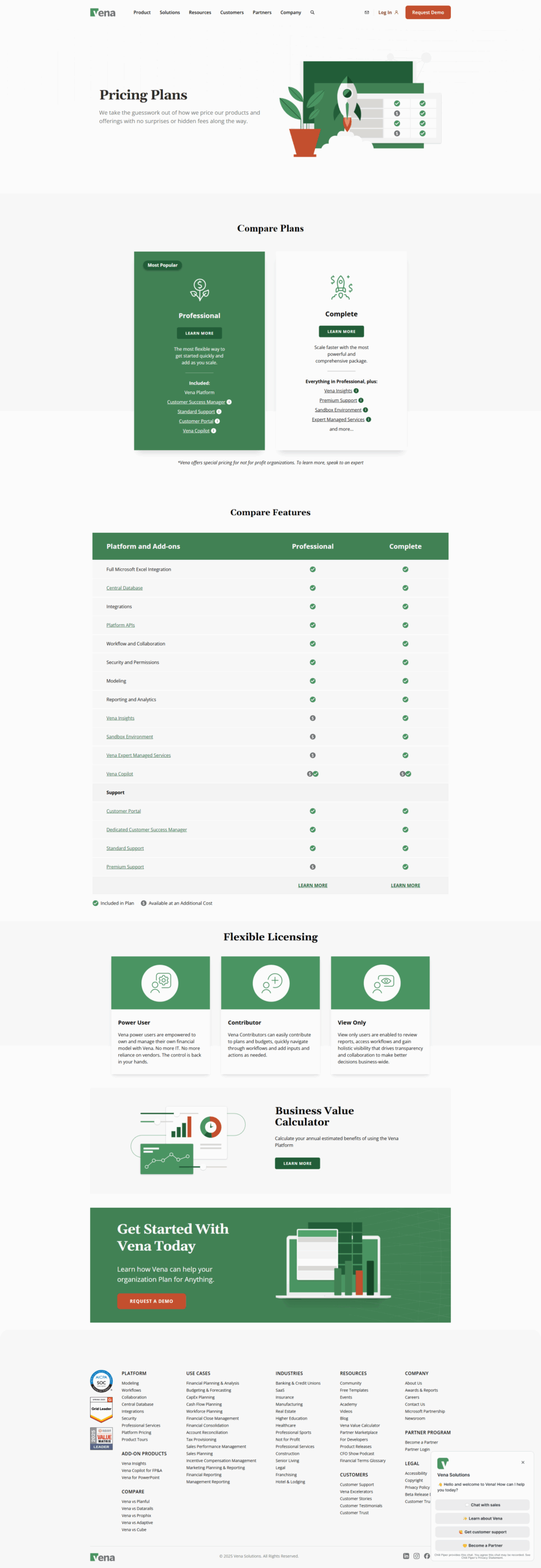Viewport: 541px width, 1568px height.
Task: Click Learn More on the Professional plan card
Action: pos(200,333)
